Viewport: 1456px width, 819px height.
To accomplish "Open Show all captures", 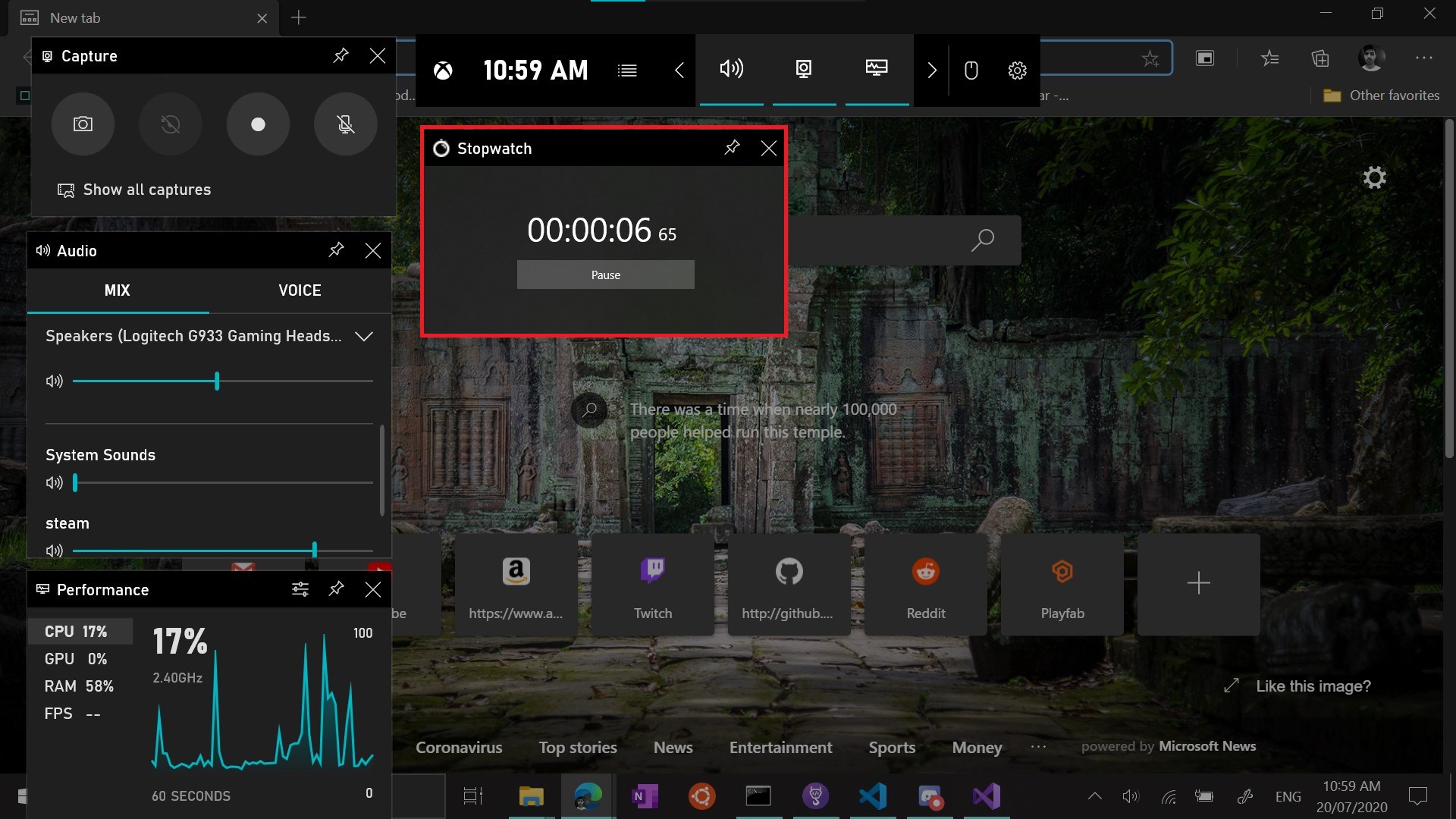I will [146, 190].
